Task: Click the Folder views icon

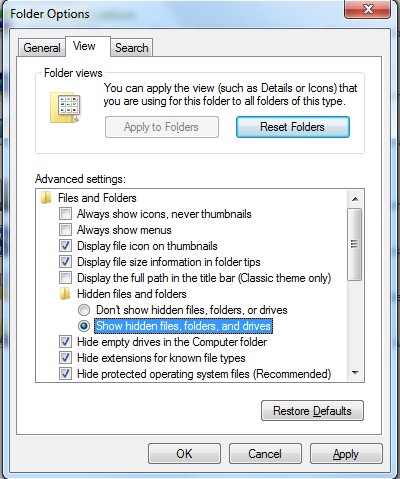Action: tap(65, 108)
